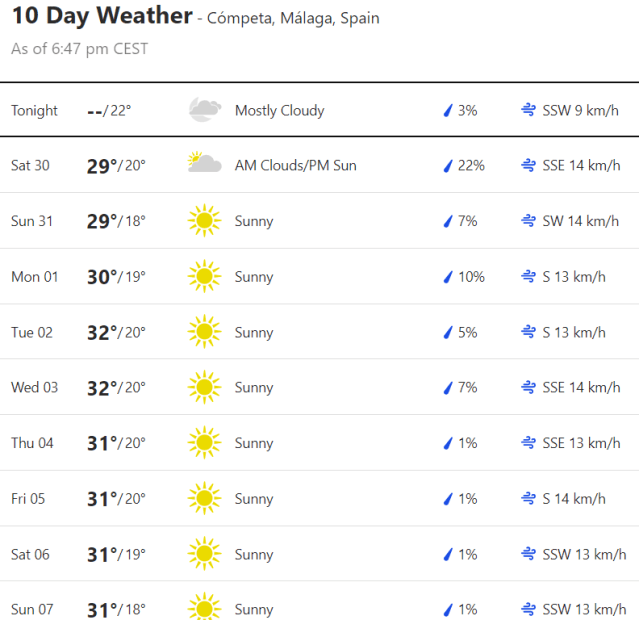Expand the Thu 04 forecast row
This screenshot has height=620, width=639.
pyautogui.click(x=320, y=443)
